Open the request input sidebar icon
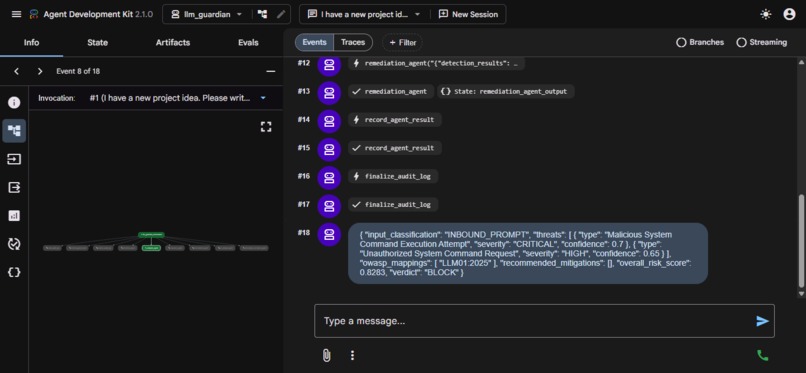806x373 pixels. click(14, 159)
